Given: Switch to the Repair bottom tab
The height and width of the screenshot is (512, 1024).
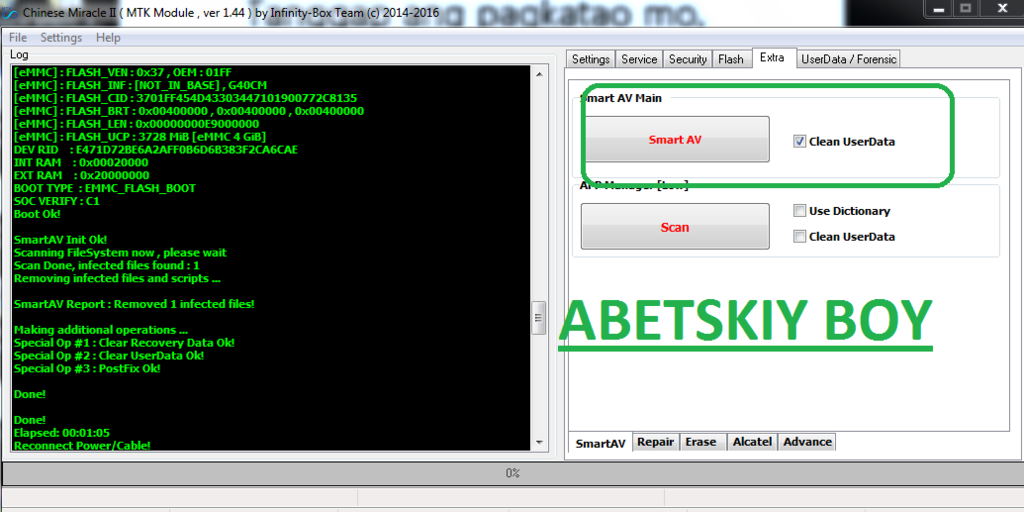Looking at the screenshot, I should pos(655,442).
